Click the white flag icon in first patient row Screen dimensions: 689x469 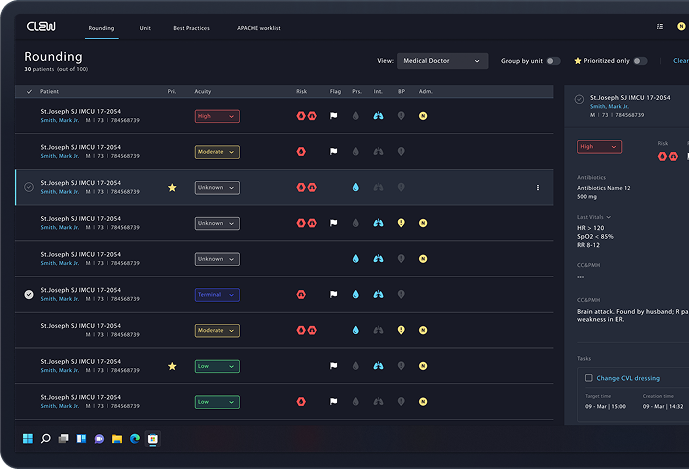pyautogui.click(x=335, y=116)
